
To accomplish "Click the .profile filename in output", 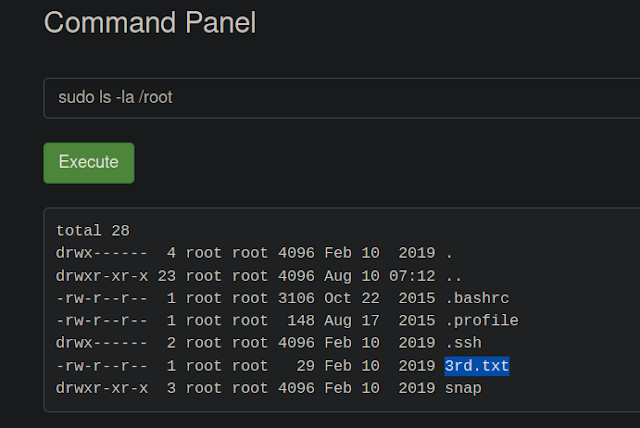I will (x=482, y=321).
